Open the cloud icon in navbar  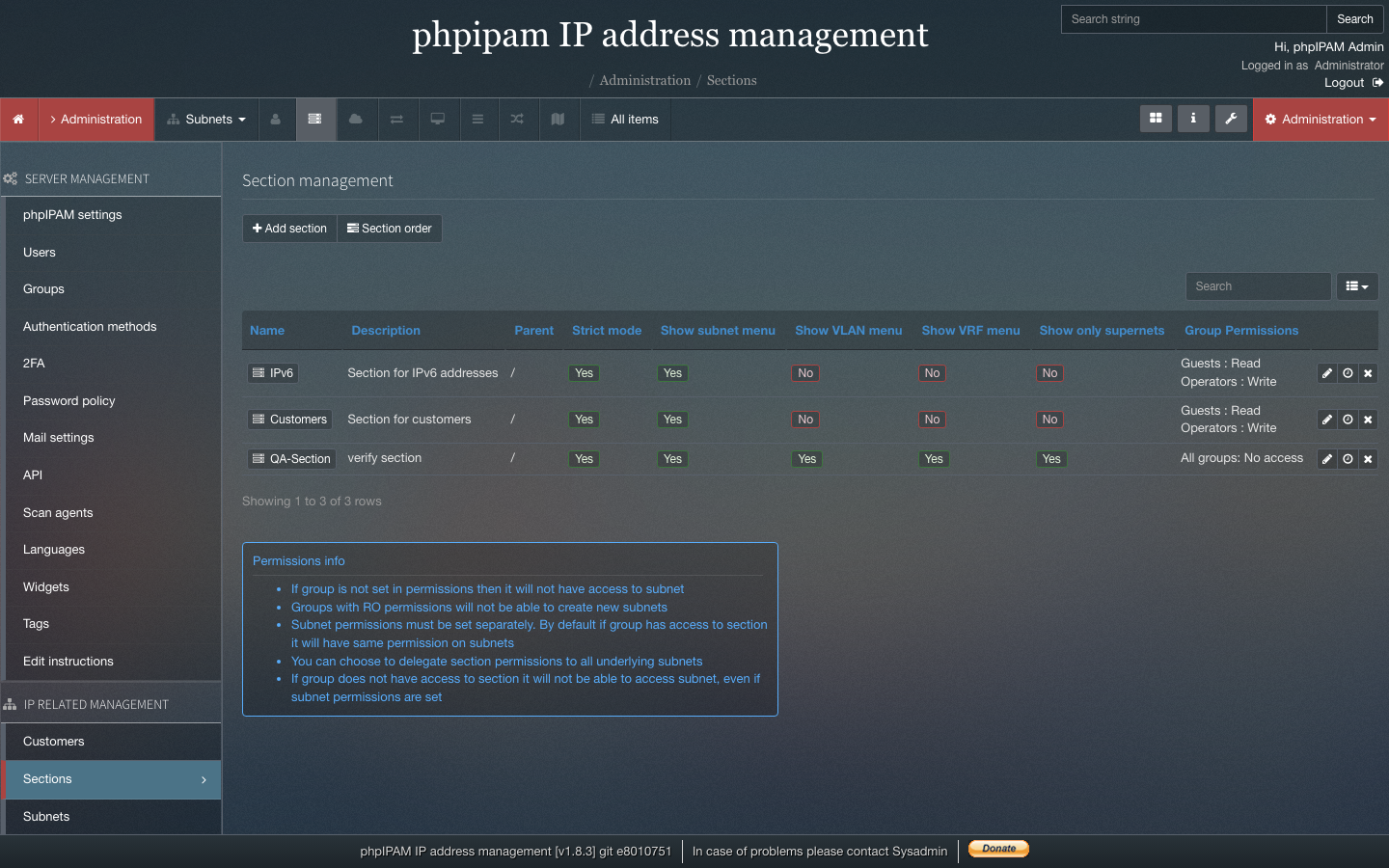click(356, 120)
